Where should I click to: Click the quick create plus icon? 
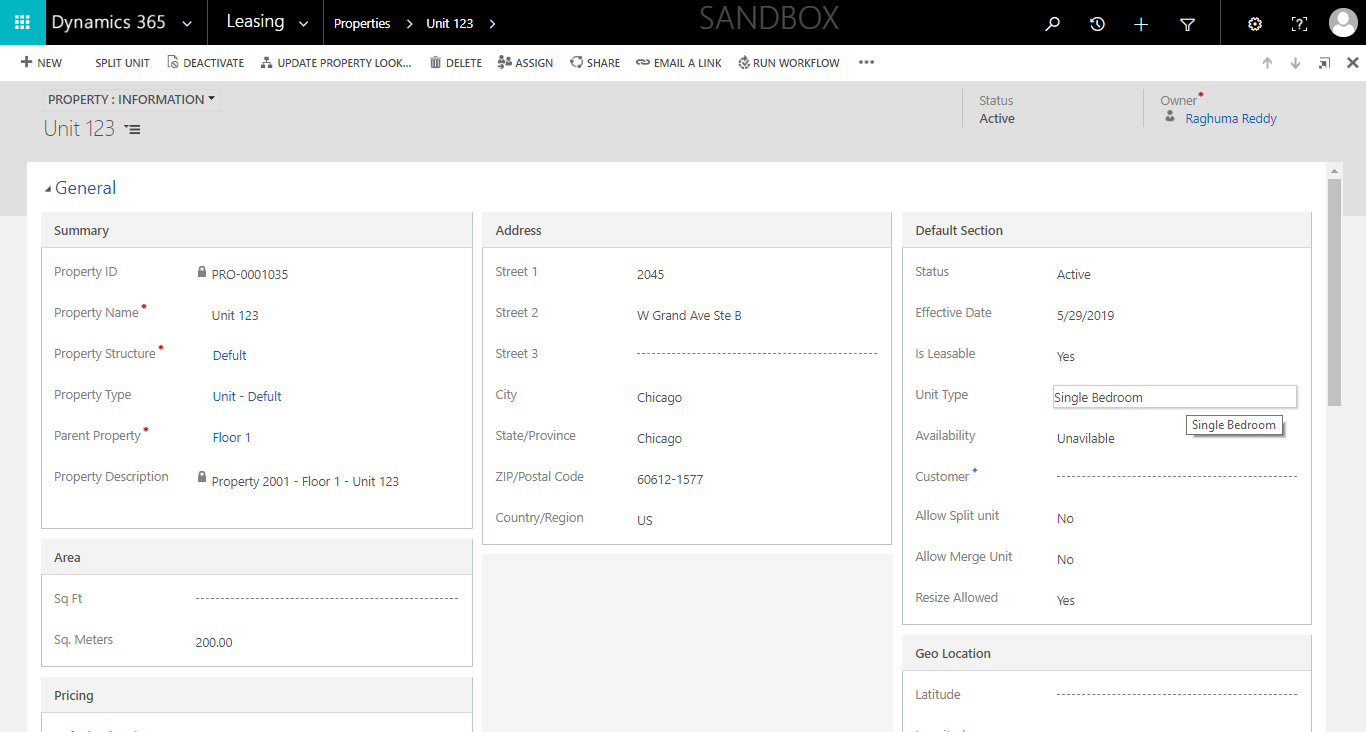[x=1141, y=24]
